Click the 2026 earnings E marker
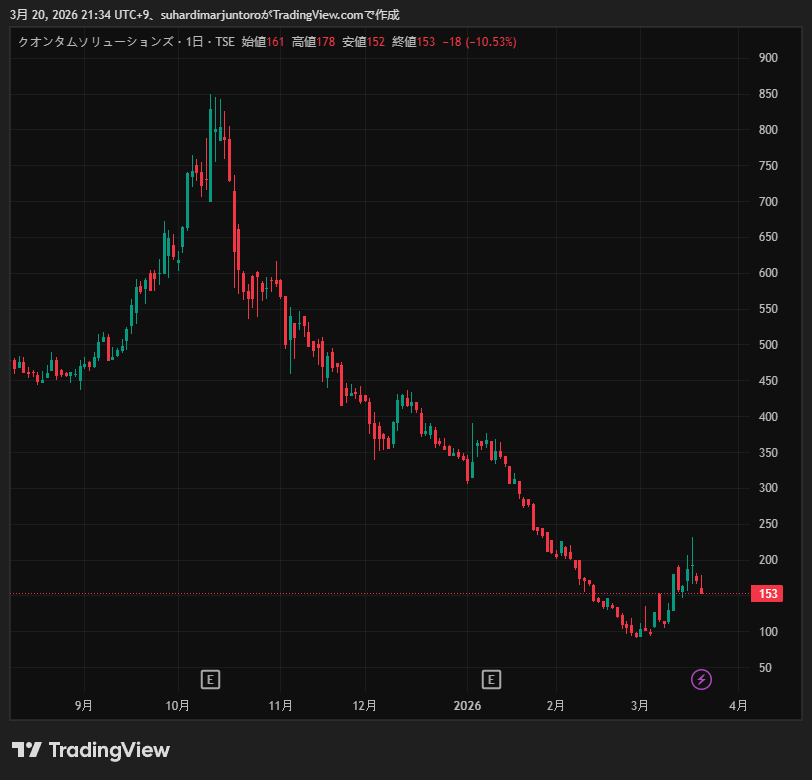 491,679
